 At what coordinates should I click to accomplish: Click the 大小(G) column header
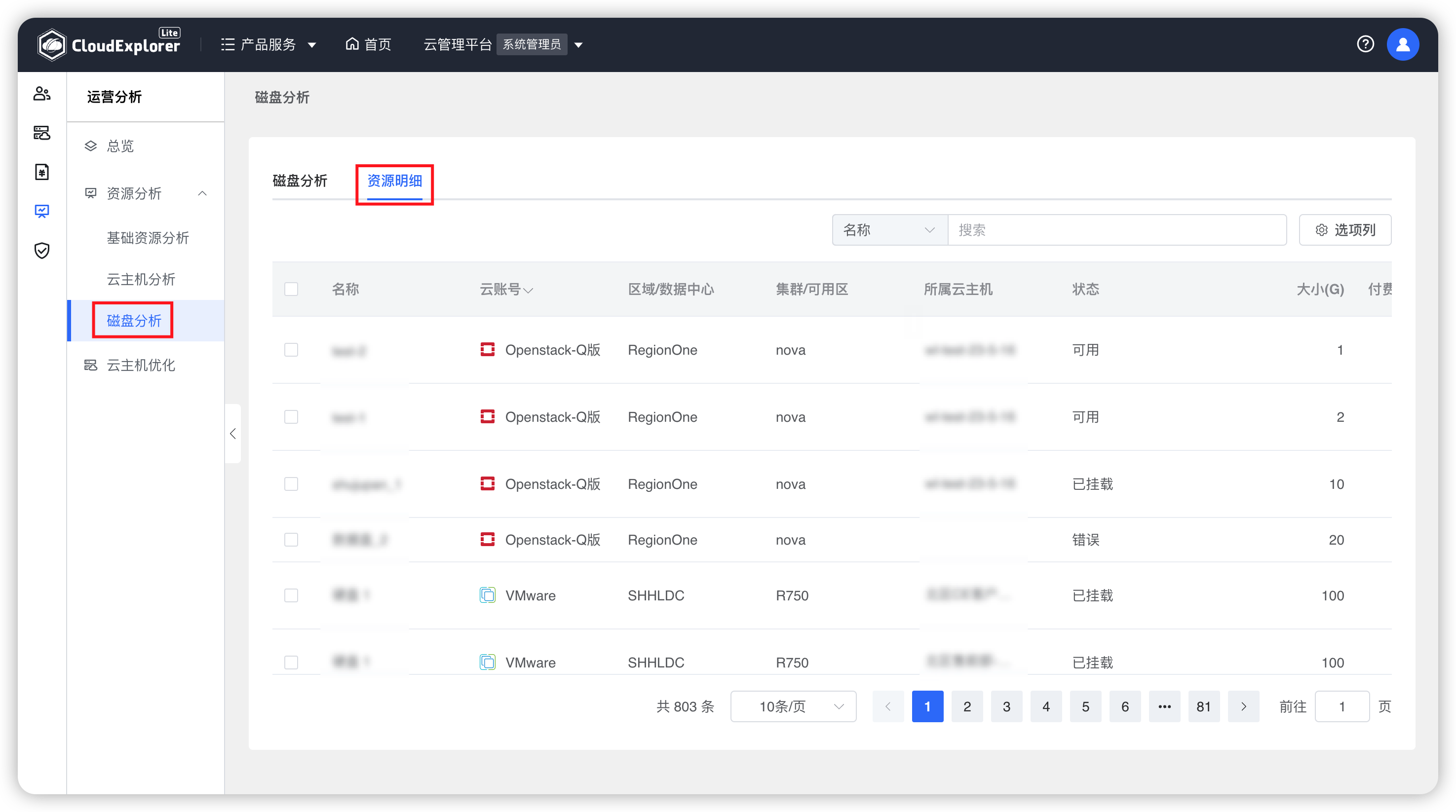pyautogui.click(x=1320, y=289)
